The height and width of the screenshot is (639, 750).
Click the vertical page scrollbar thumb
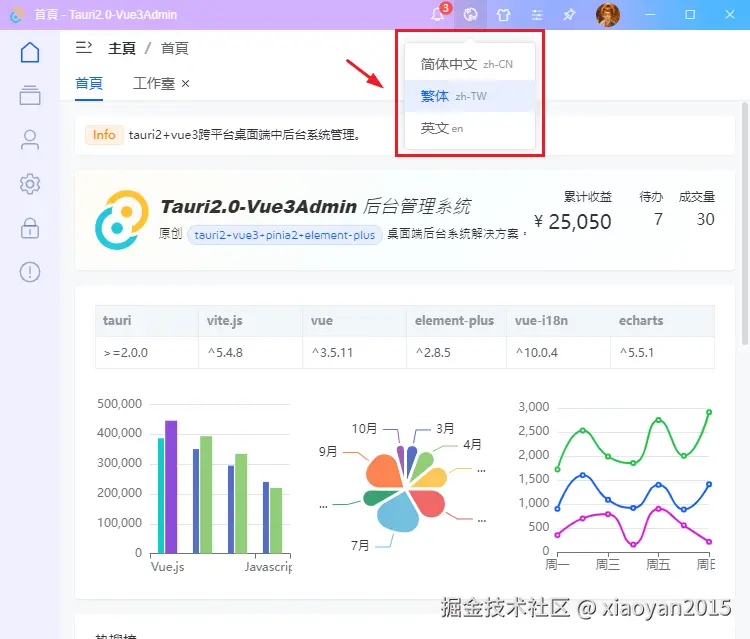coord(745,223)
